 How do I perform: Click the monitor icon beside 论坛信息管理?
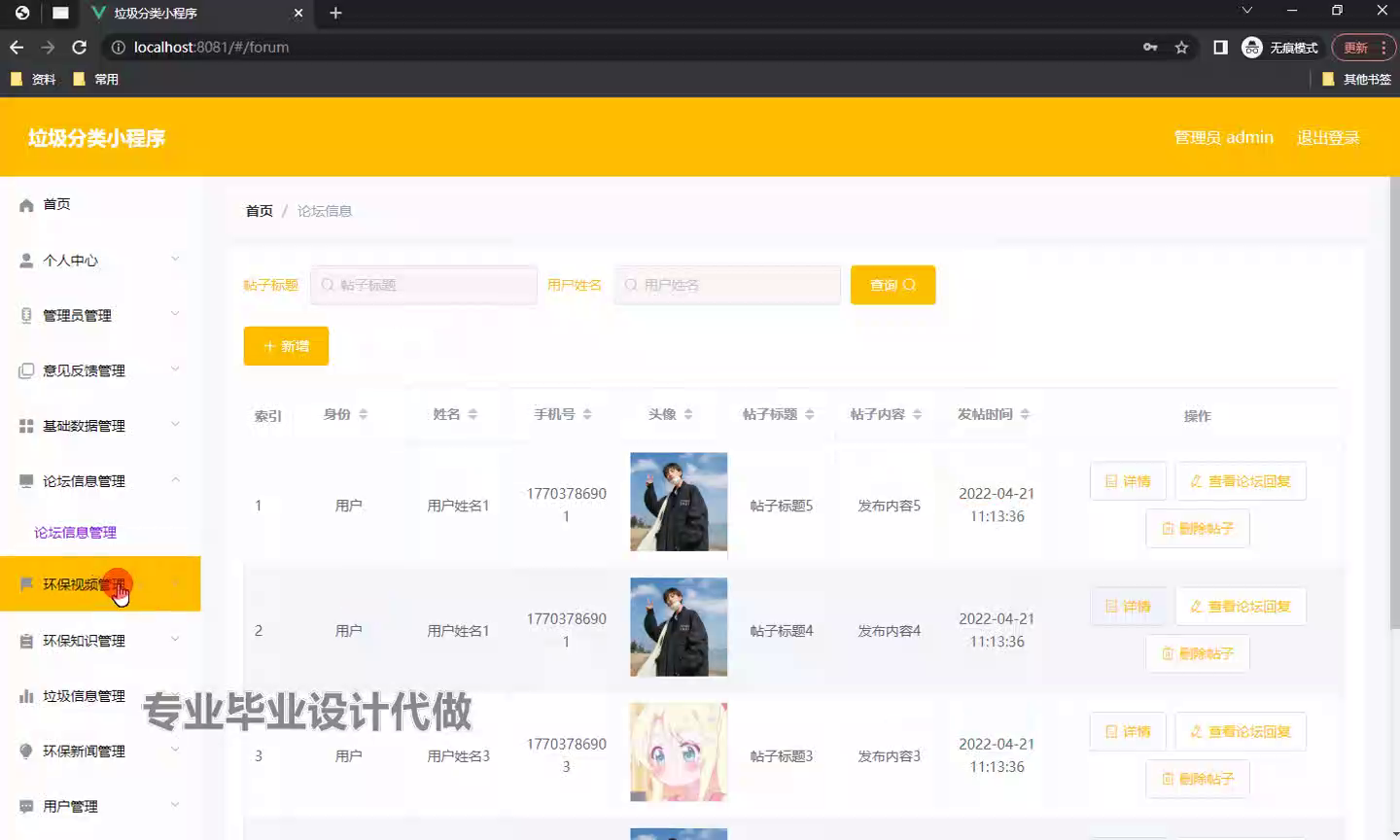coord(26,481)
